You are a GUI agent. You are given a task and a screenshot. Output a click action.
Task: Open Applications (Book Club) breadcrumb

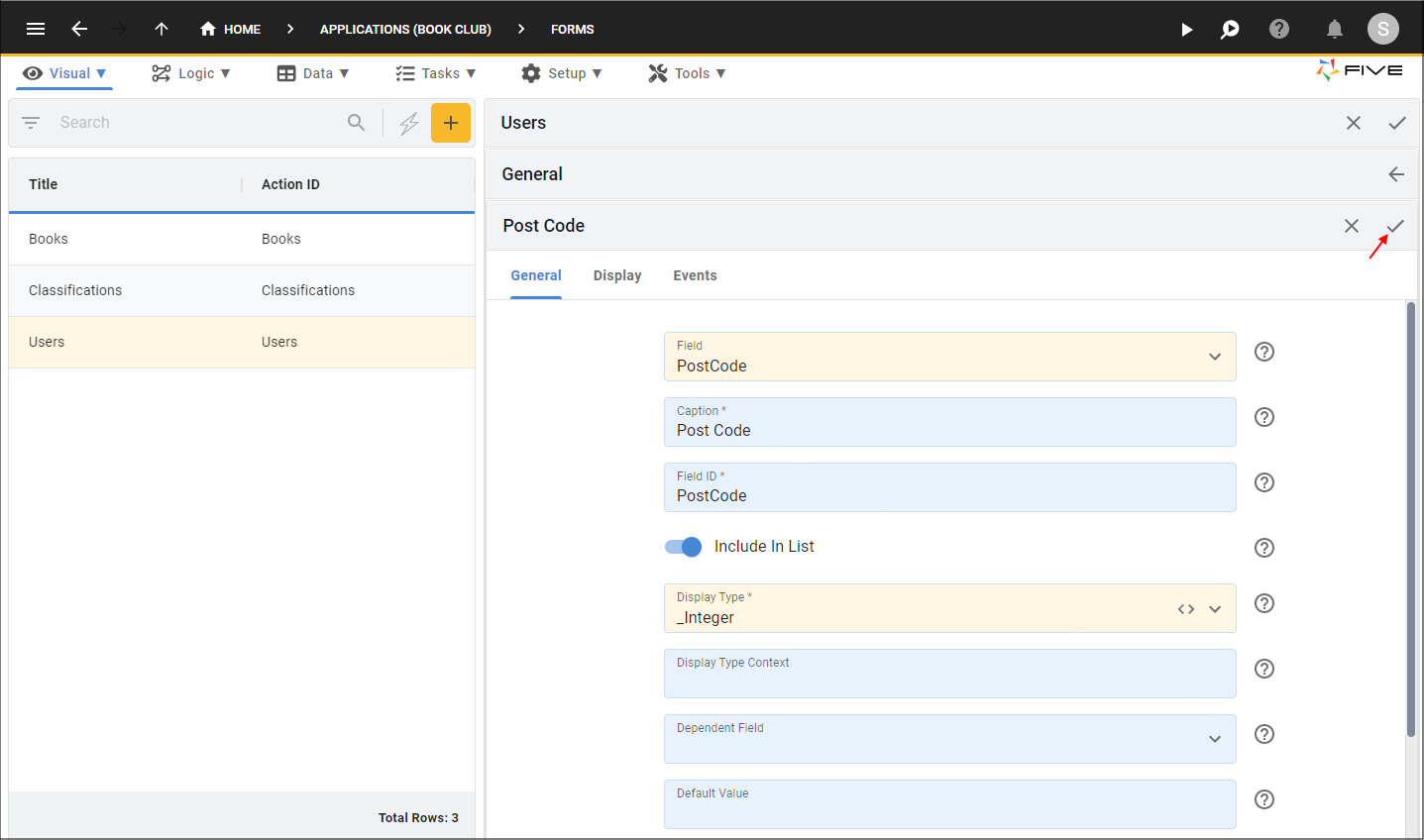click(405, 29)
